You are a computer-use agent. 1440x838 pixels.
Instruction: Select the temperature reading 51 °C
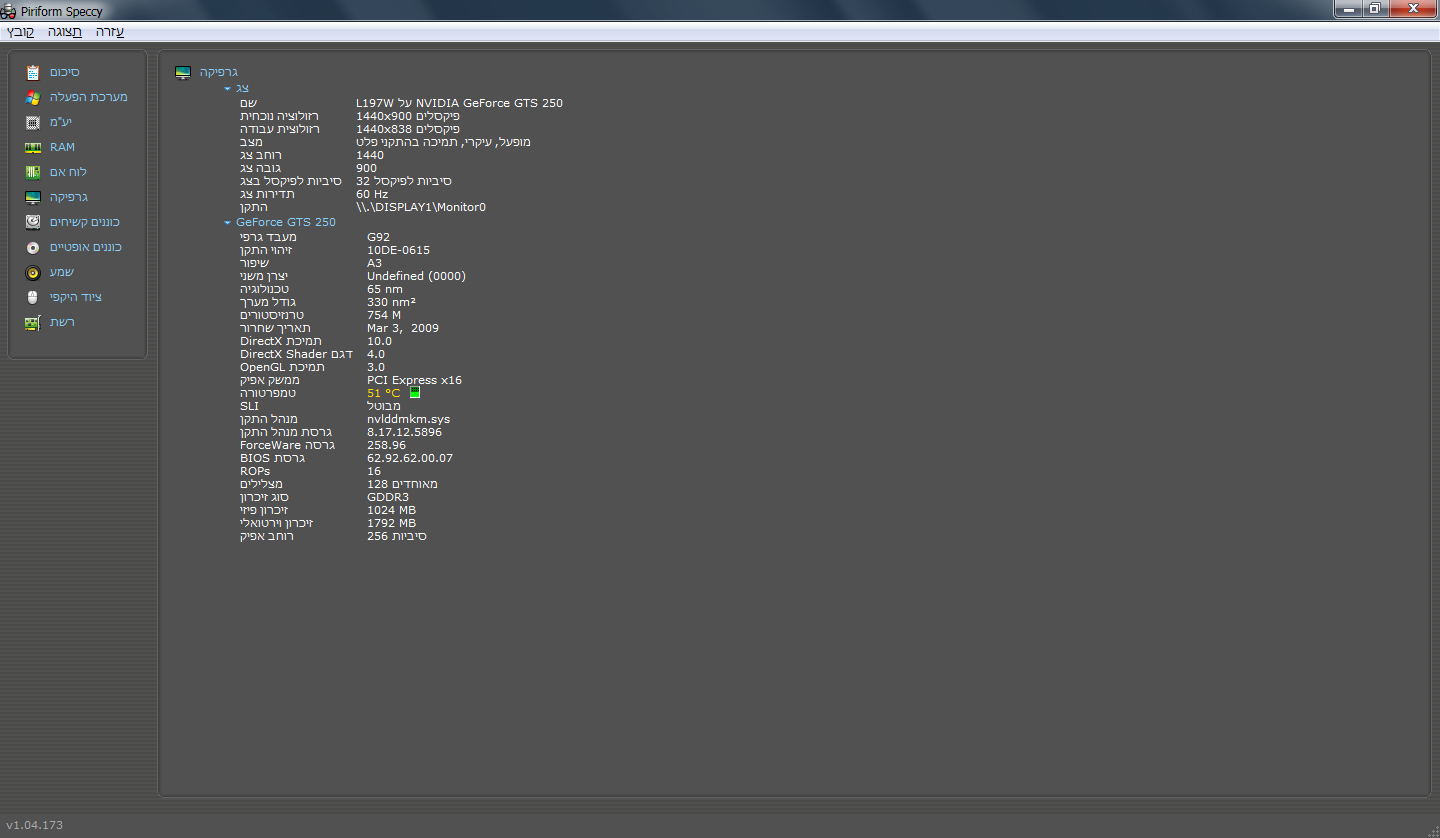point(383,393)
